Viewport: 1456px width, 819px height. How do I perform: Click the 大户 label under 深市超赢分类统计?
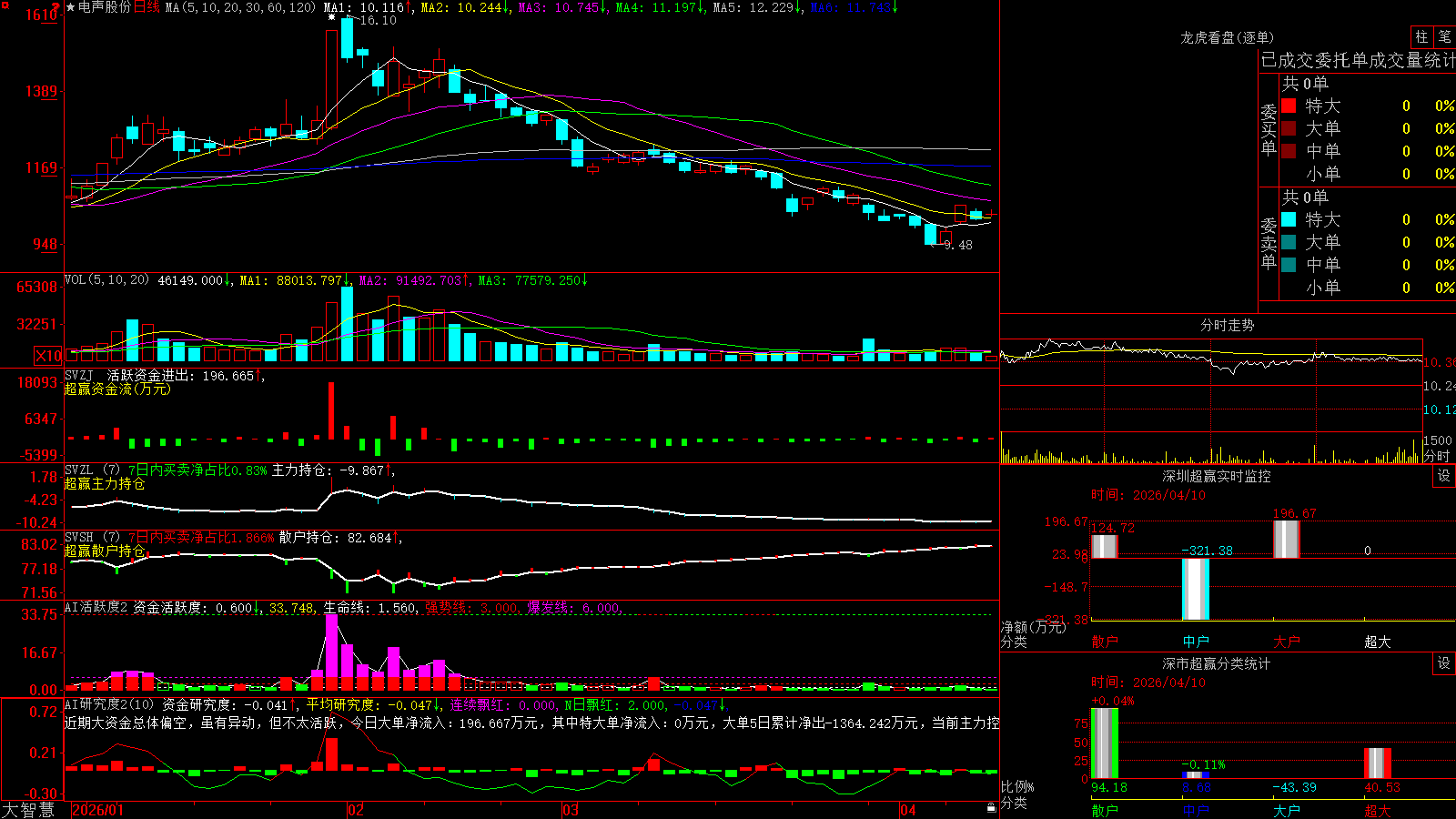tap(1287, 810)
